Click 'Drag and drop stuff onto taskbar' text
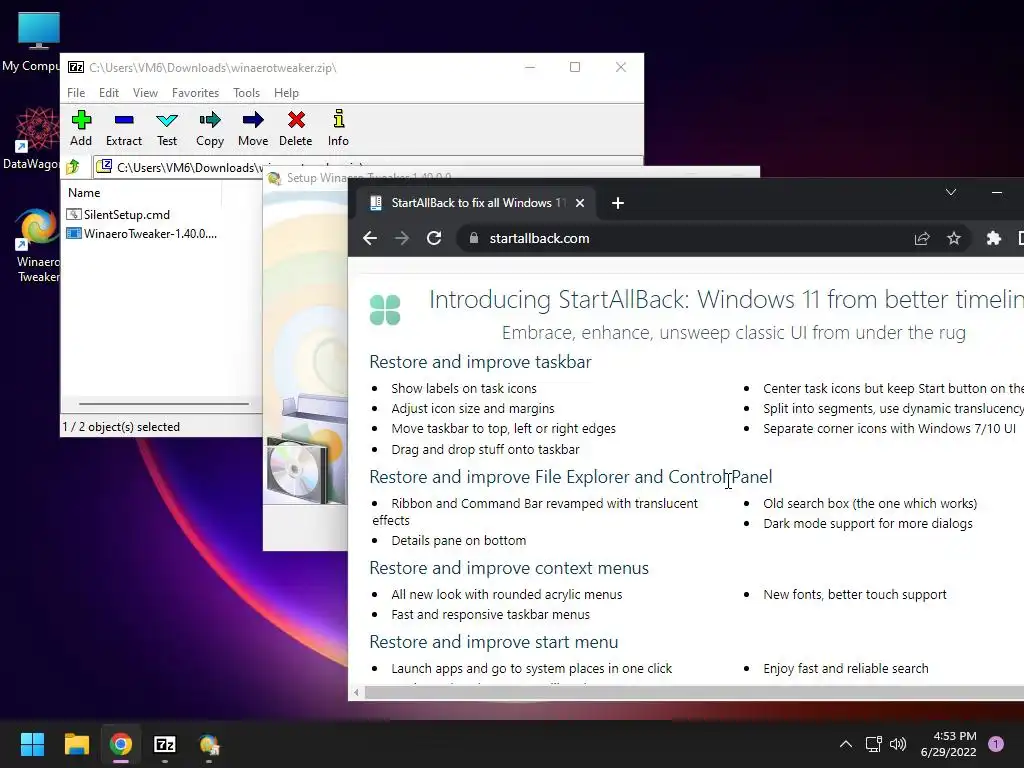The width and height of the screenshot is (1024, 768). [x=485, y=449]
